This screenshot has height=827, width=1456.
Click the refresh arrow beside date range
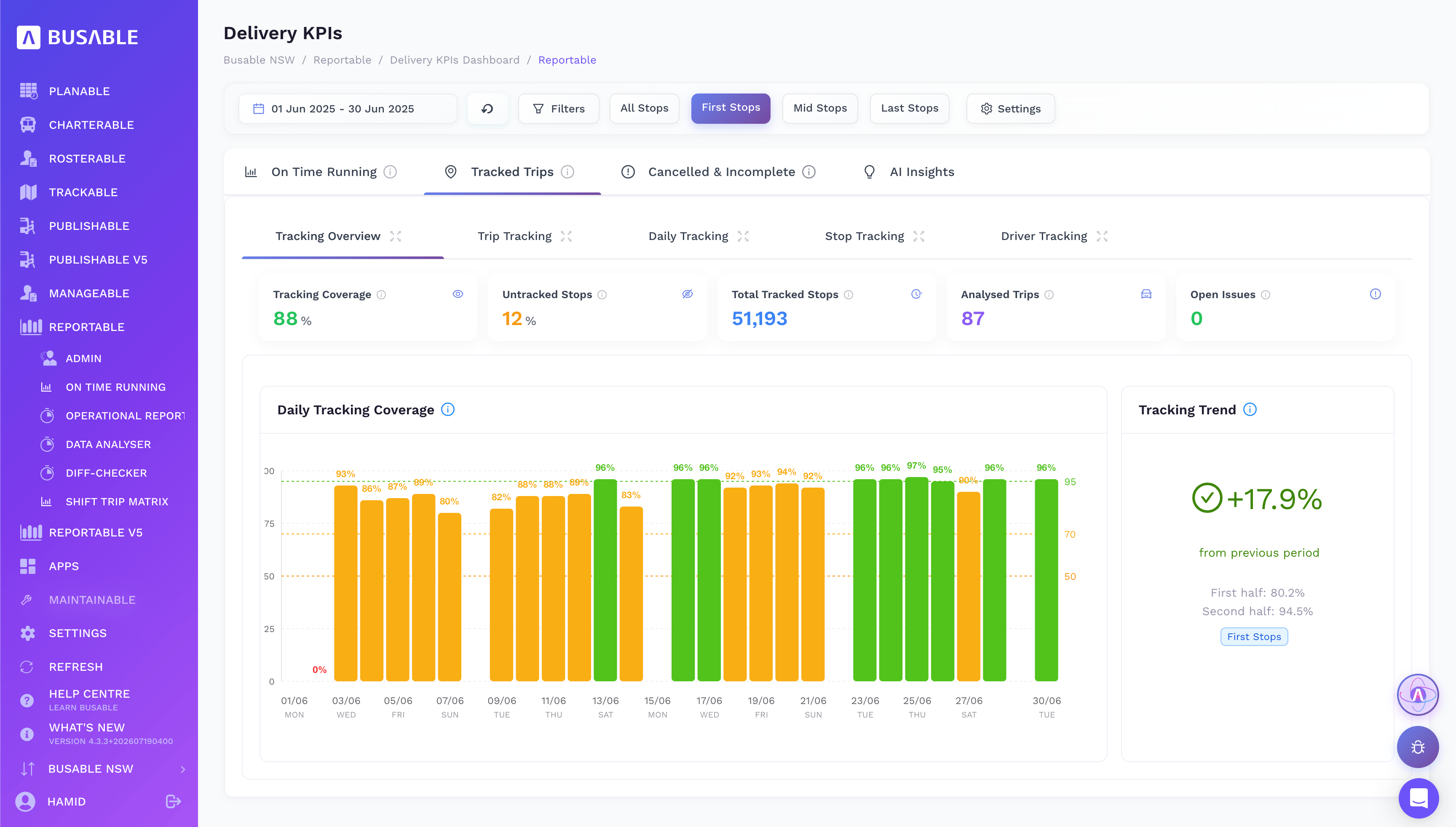487,109
